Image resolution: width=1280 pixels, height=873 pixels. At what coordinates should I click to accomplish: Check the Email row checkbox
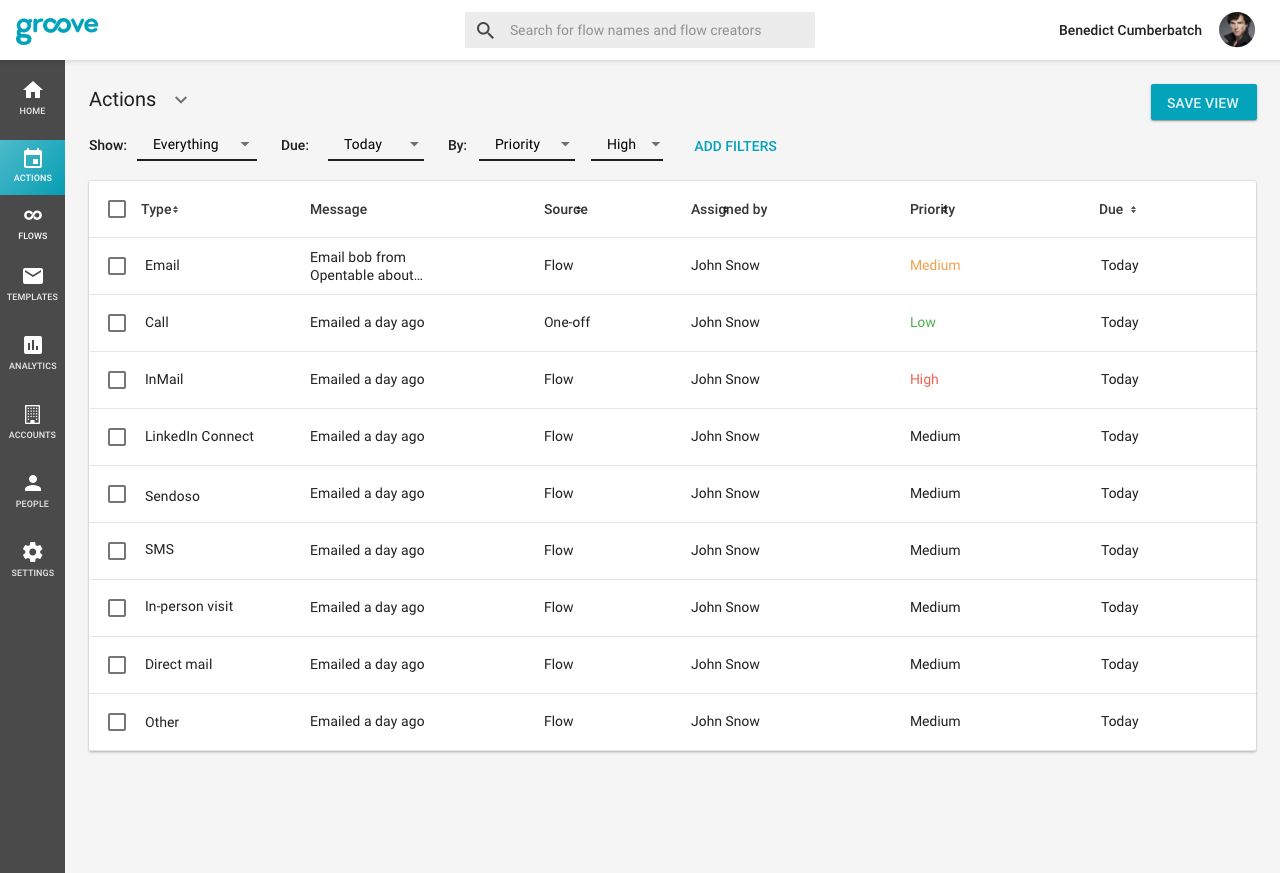point(117,266)
